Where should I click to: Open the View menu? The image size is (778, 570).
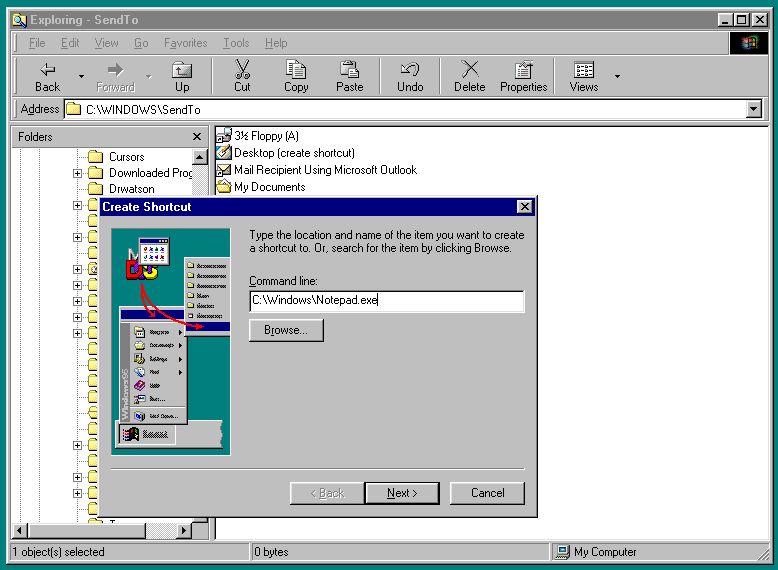[x=106, y=43]
